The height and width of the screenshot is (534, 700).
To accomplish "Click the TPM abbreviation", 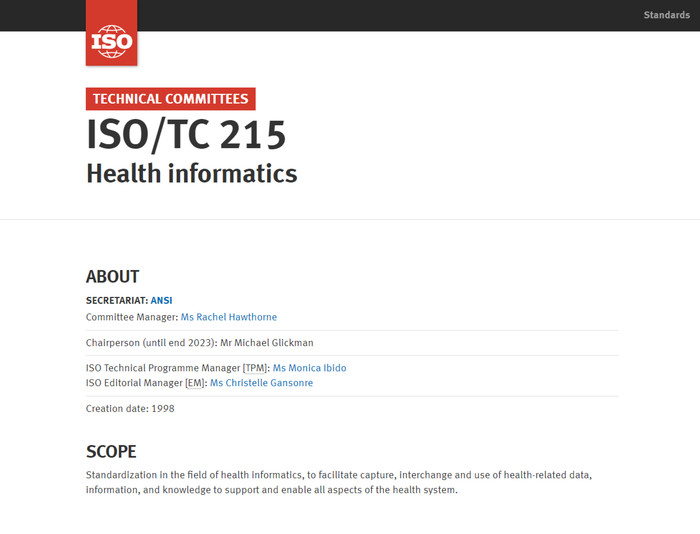I will pos(255,368).
